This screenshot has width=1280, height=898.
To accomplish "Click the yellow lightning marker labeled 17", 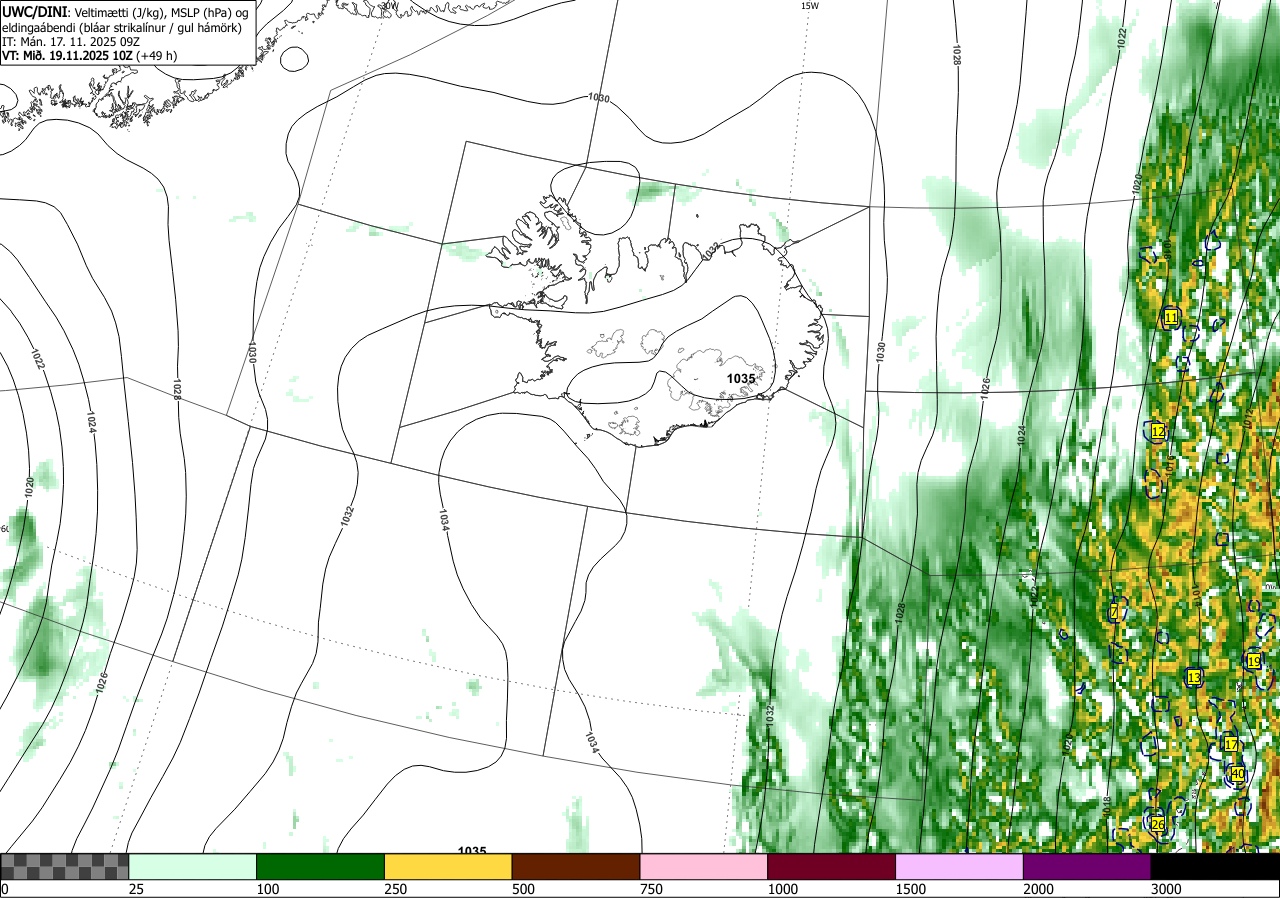I will pyautogui.click(x=1231, y=745).
